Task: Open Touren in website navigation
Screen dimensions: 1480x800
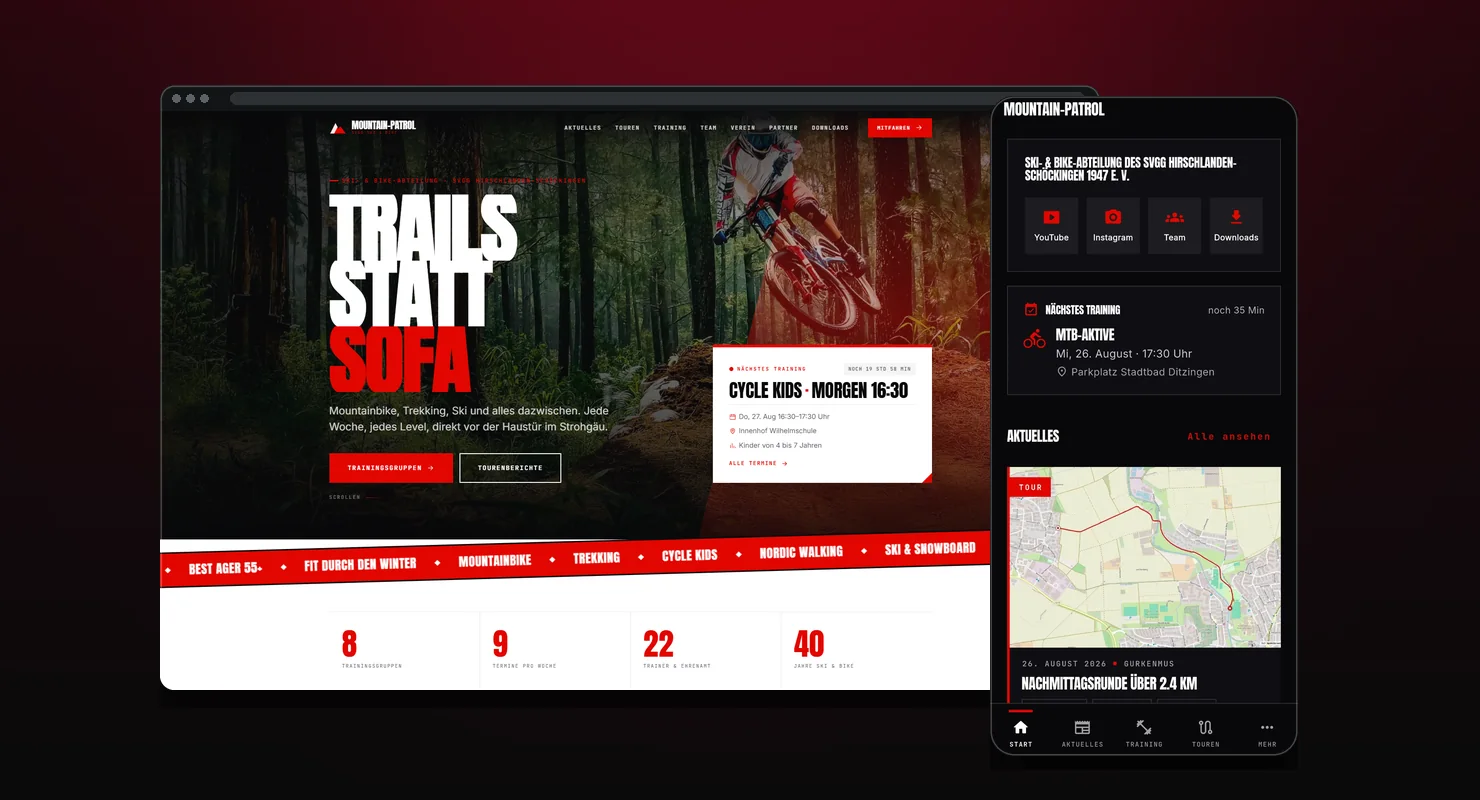Action: pos(627,128)
